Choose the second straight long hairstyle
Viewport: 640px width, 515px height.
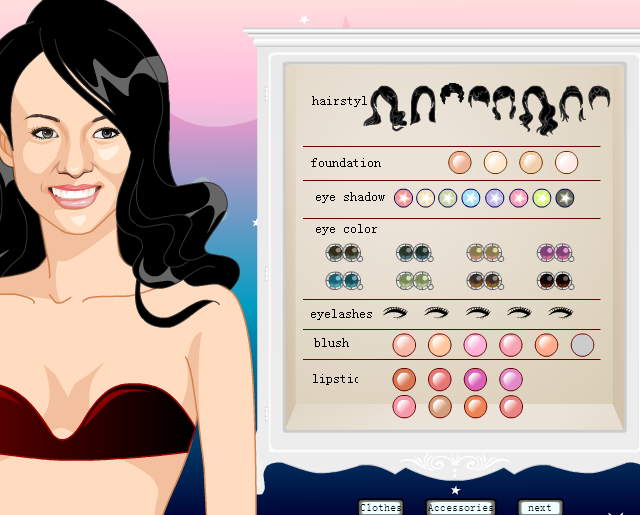point(423,104)
